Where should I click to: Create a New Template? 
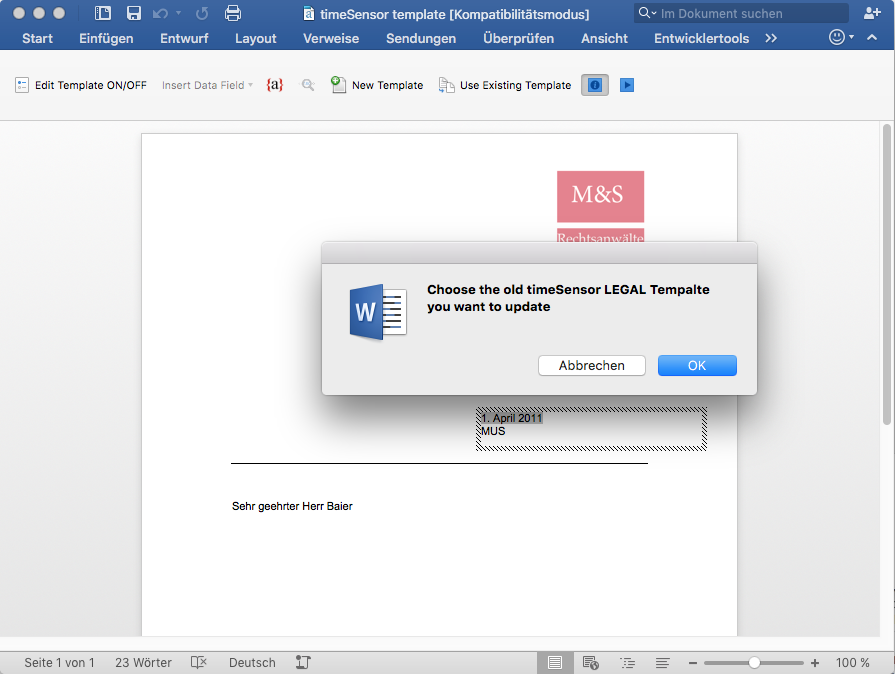point(377,85)
